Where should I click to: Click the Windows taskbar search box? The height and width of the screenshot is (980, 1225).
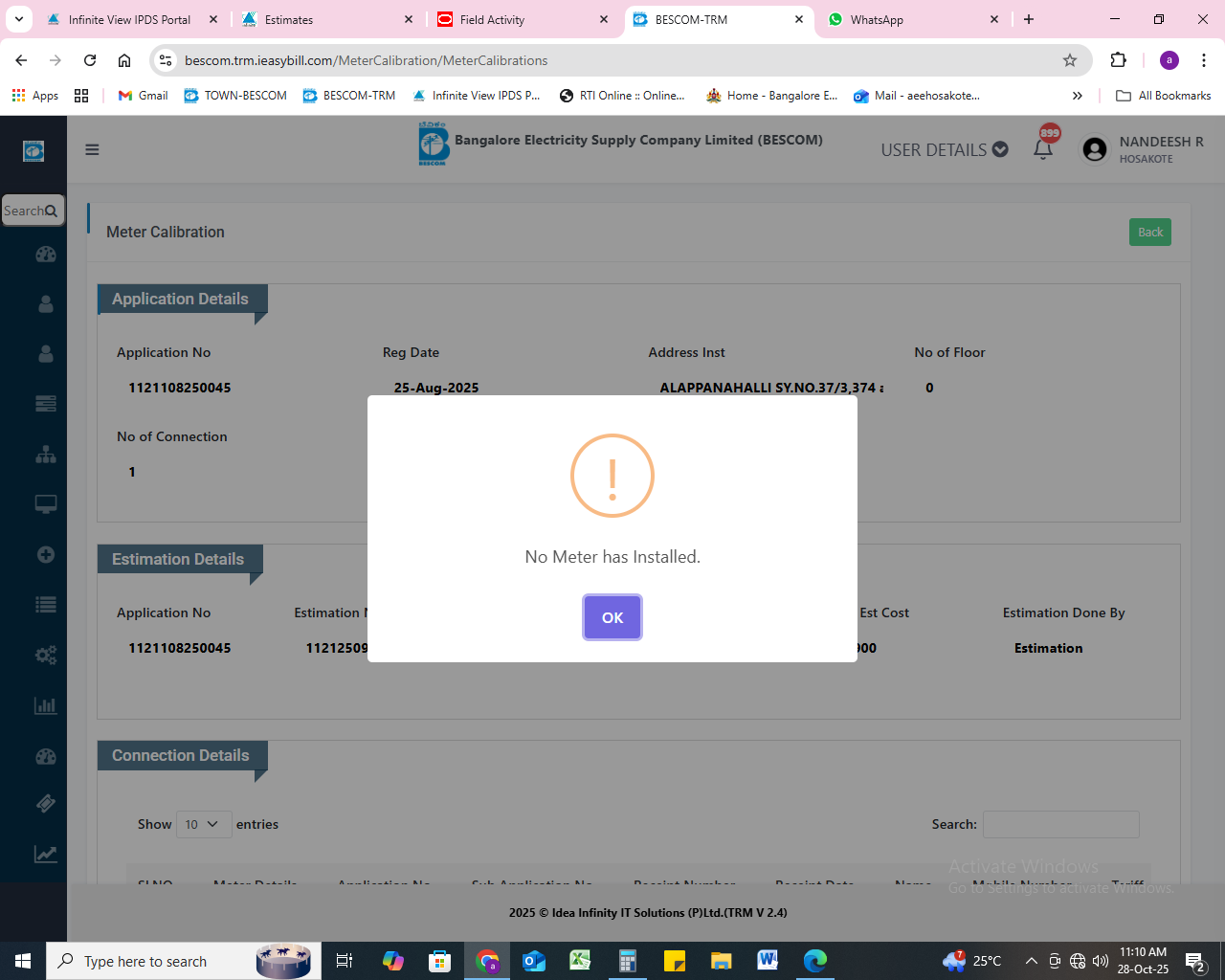183,961
